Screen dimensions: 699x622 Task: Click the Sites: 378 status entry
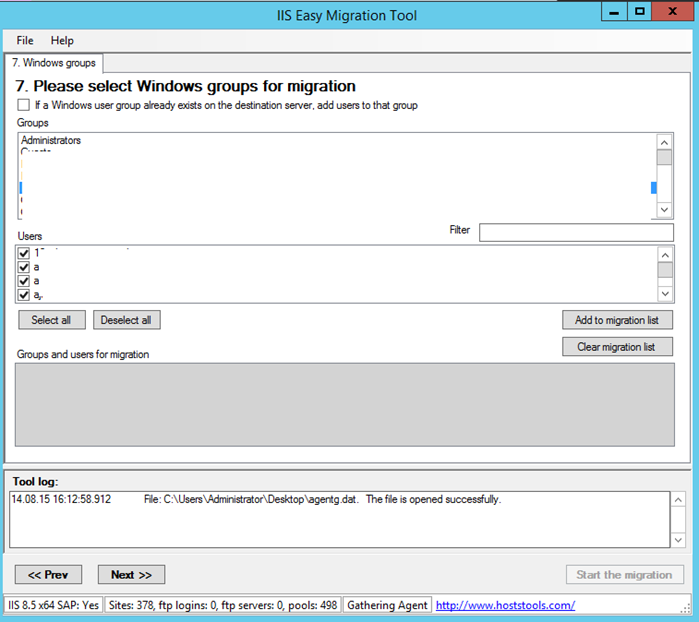pos(223,605)
